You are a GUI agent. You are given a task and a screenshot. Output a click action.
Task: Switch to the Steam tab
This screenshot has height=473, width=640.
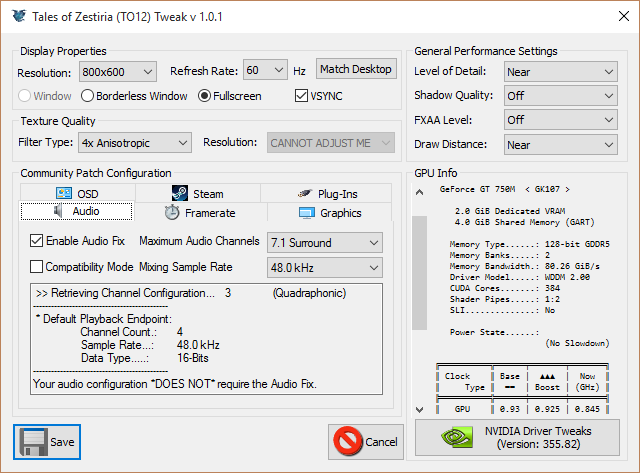click(x=198, y=193)
